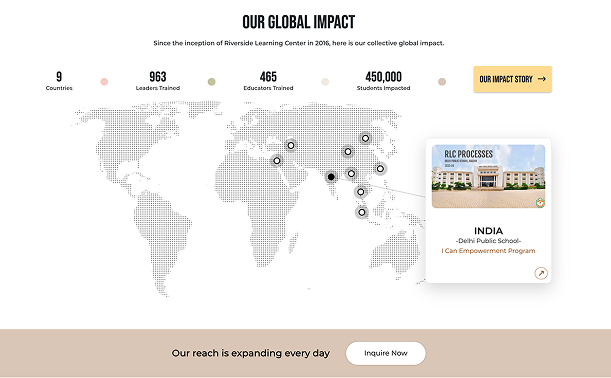The width and height of the screenshot is (611, 378).
Task: Open the RLC Processes school thumbnail
Action: tap(488, 176)
